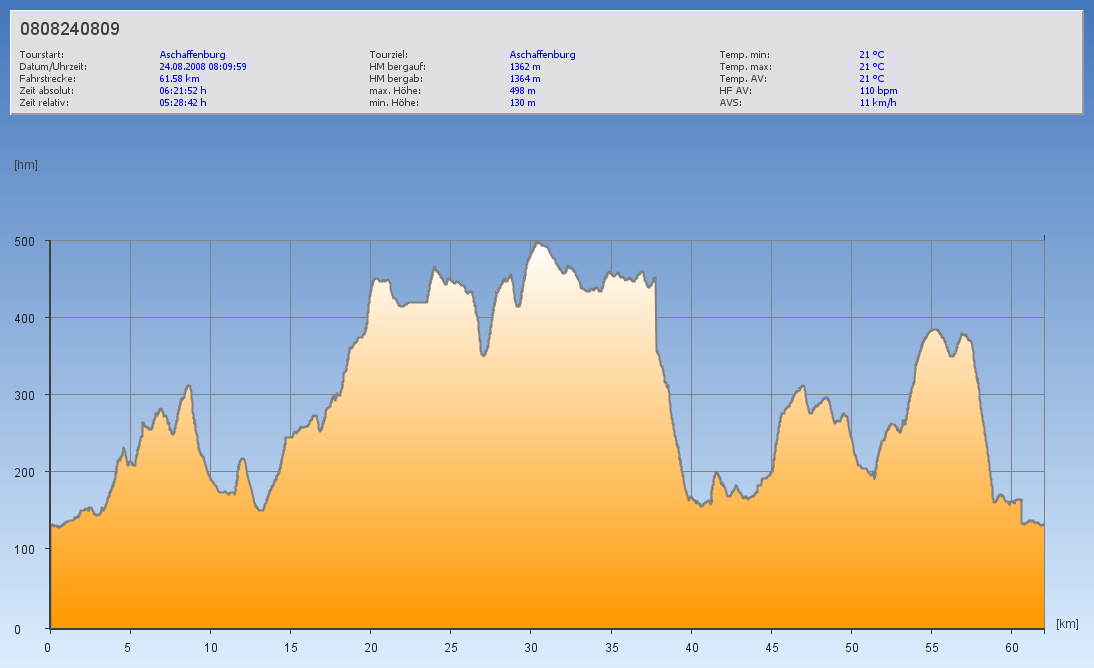Click the 0 tick on the distance axis
Screen dimensions: 1094x668
click(x=48, y=647)
